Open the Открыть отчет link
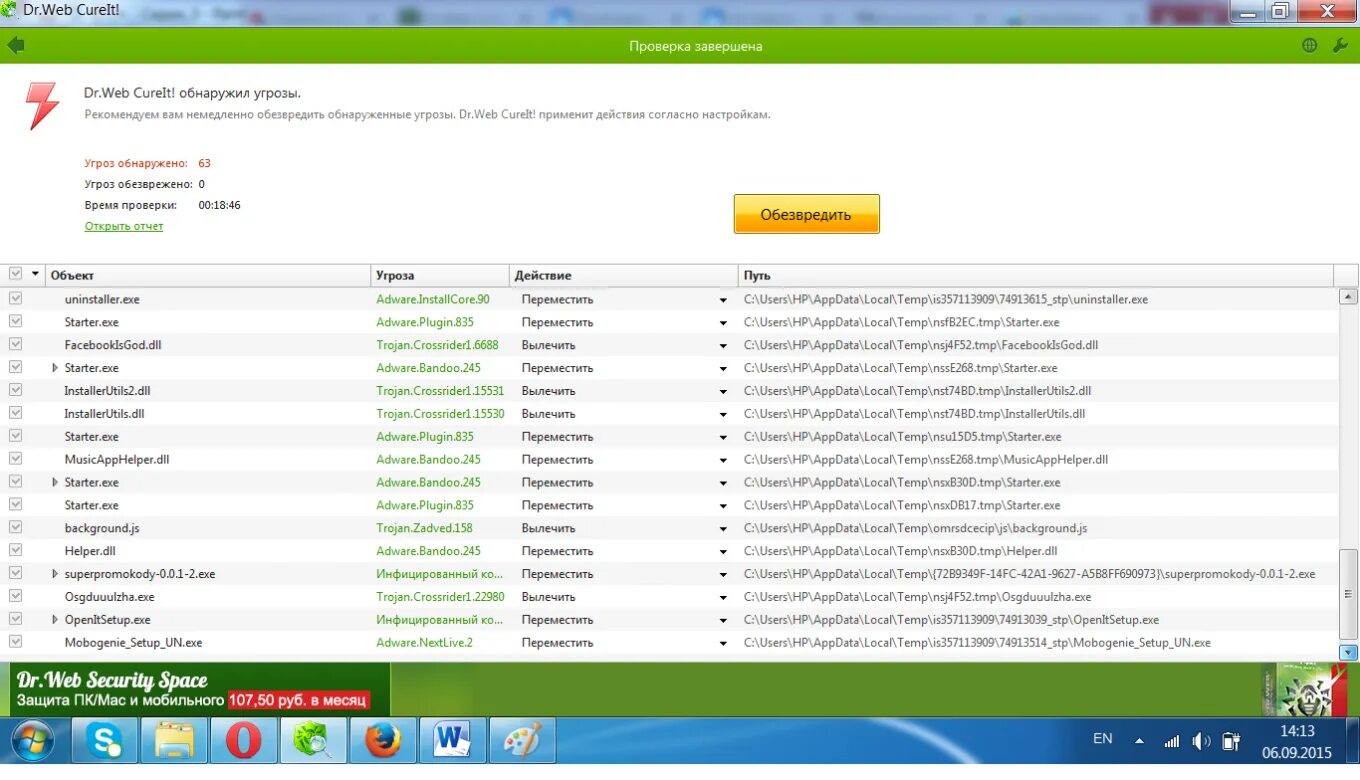The height and width of the screenshot is (780, 1360). click(x=124, y=226)
